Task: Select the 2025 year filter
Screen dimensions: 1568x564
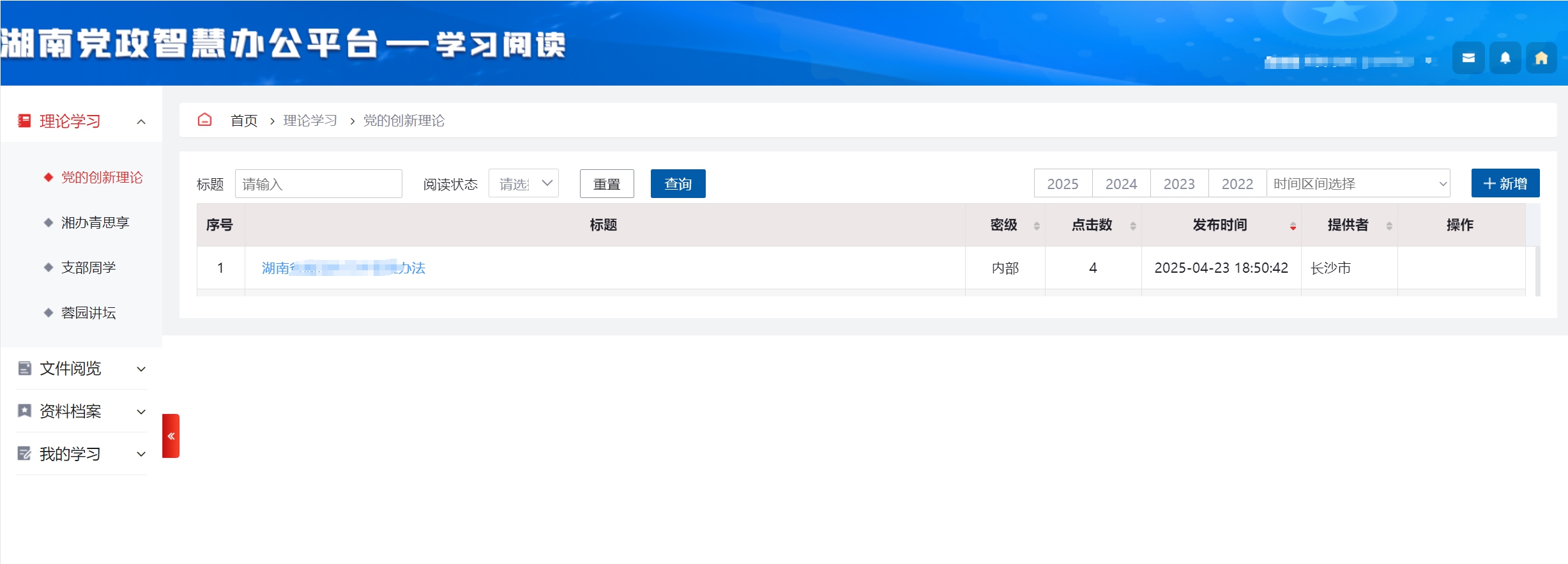Action: pyautogui.click(x=1063, y=184)
